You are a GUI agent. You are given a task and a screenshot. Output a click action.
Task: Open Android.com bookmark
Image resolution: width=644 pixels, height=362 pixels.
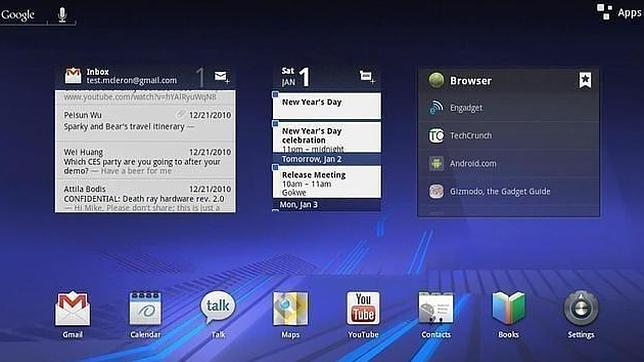click(x=508, y=164)
